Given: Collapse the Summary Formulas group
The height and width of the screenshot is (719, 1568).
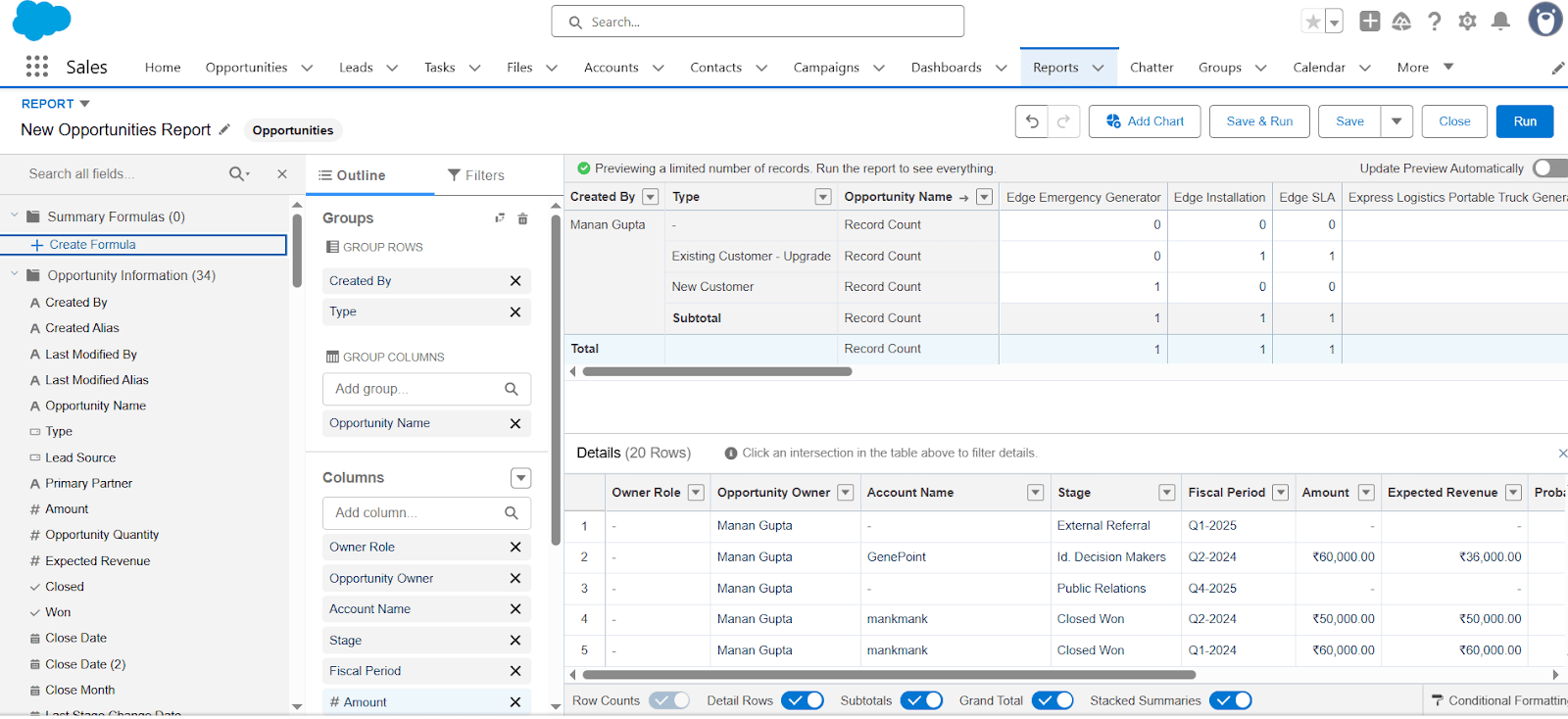Looking at the screenshot, I should click(x=14, y=216).
